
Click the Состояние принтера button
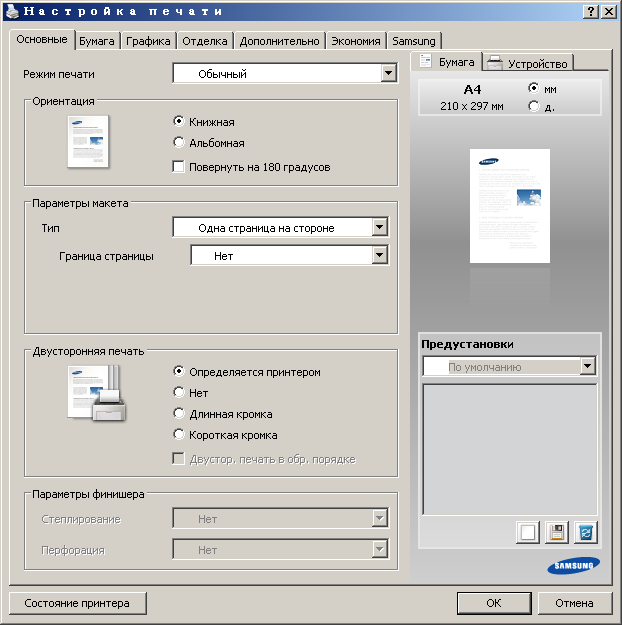point(77,603)
